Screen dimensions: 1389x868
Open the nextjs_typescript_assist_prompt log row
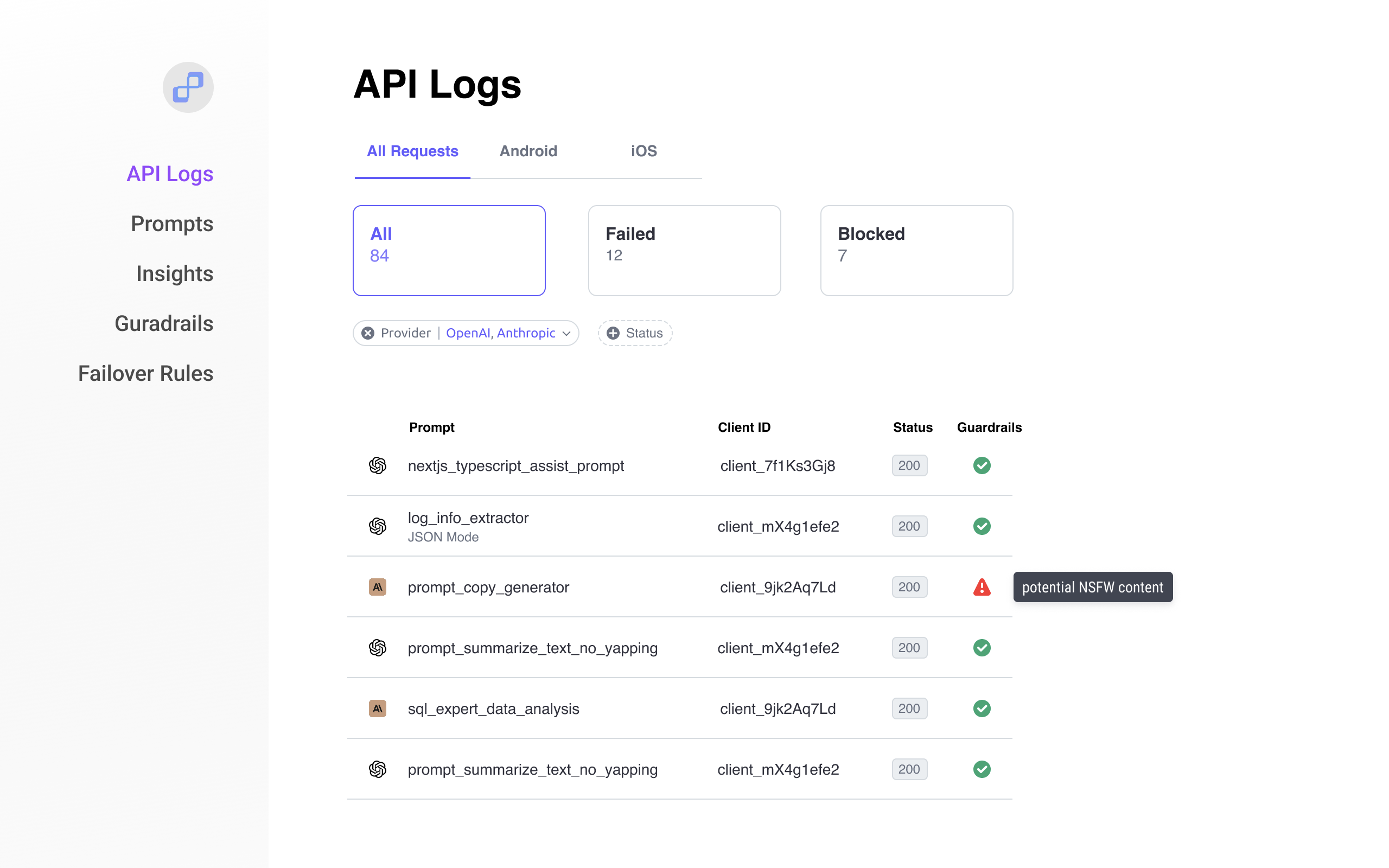(679, 465)
